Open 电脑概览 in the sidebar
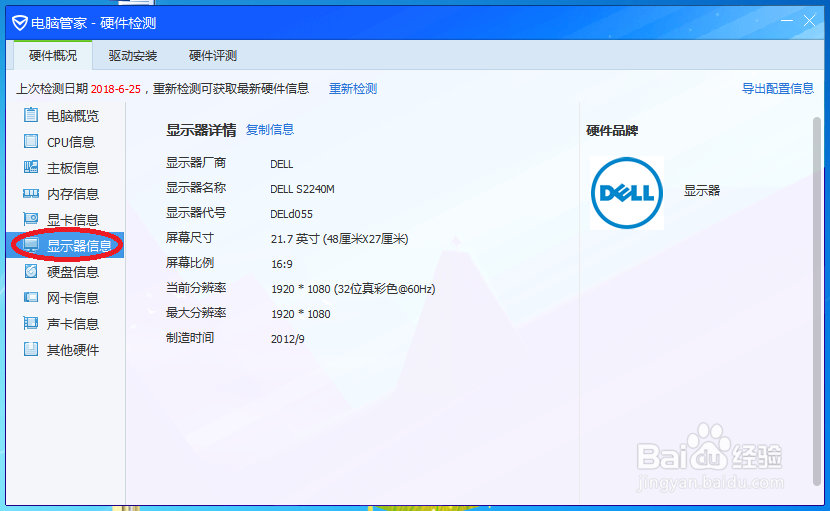The width and height of the screenshot is (830, 511). (65, 115)
